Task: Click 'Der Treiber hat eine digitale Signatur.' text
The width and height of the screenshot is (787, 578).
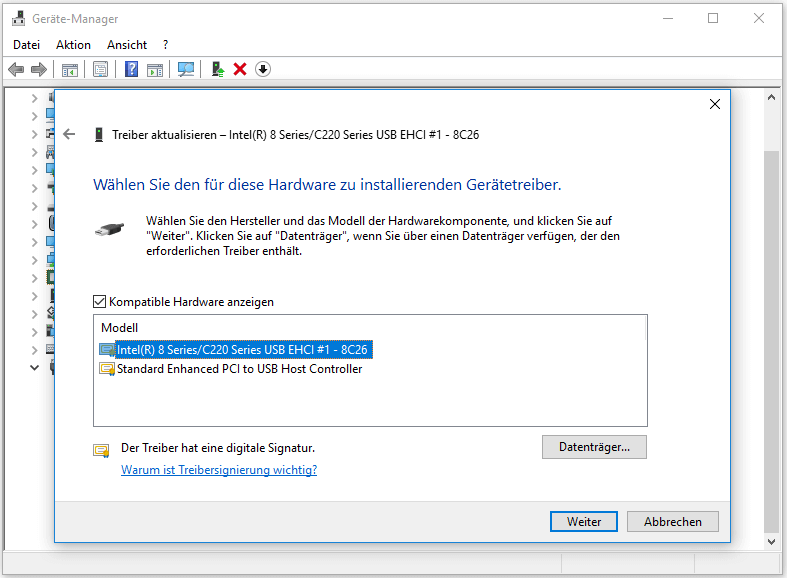Action: (x=218, y=448)
